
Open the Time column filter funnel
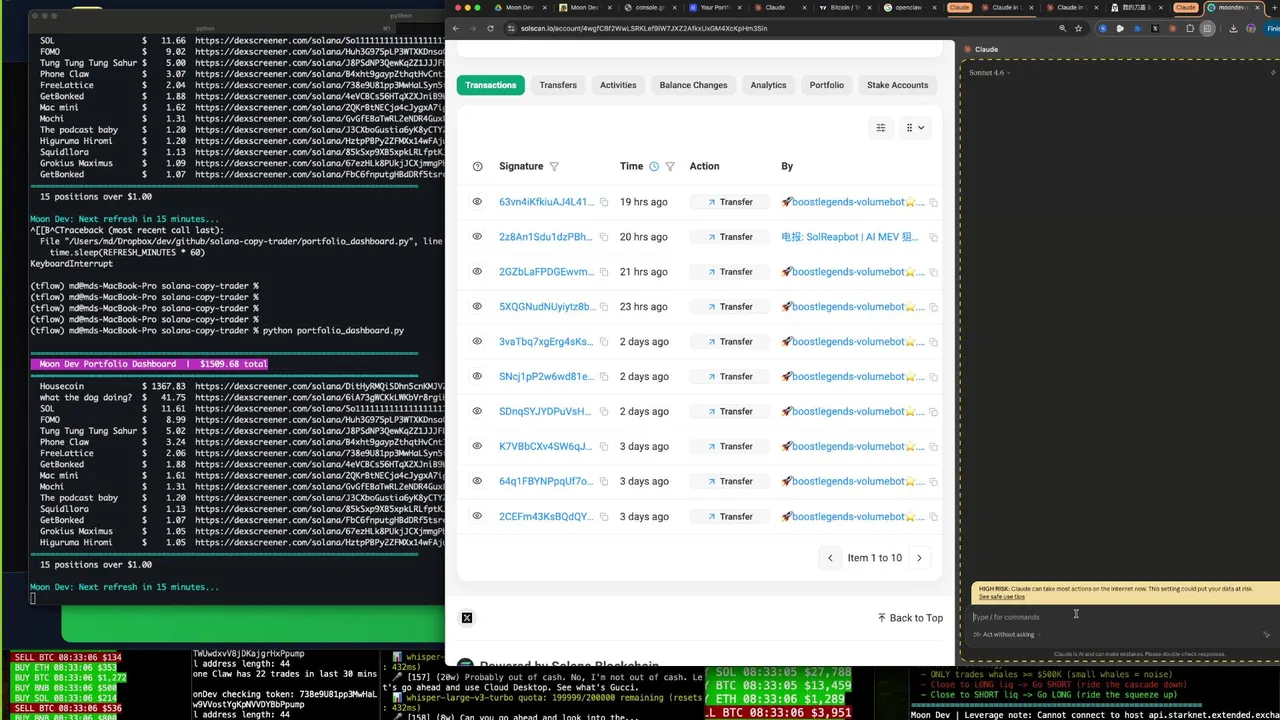pos(670,166)
